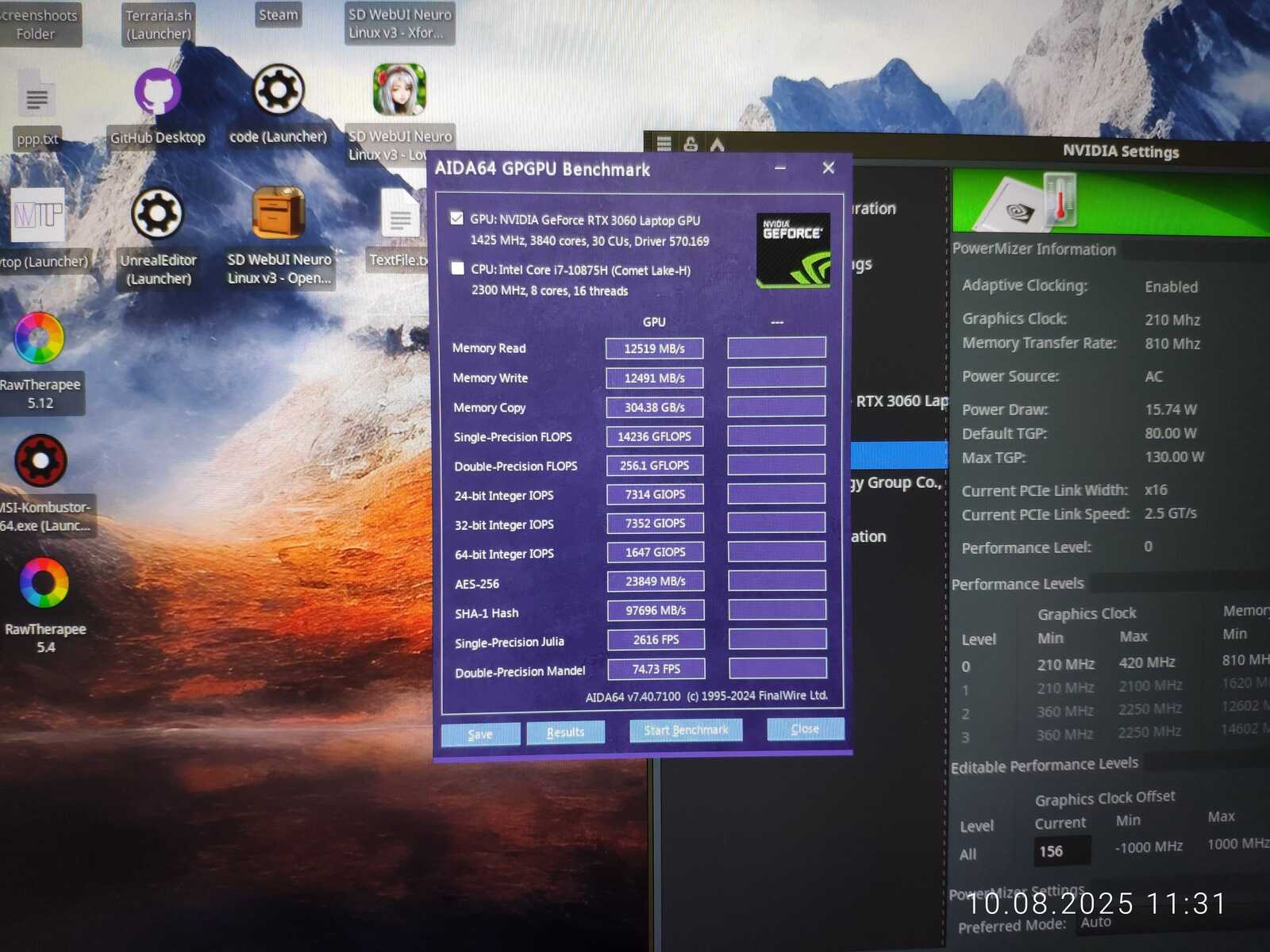
Task: Click the SHA-1 Hash result '97696 MB/s'
Action: click(656, 610)
